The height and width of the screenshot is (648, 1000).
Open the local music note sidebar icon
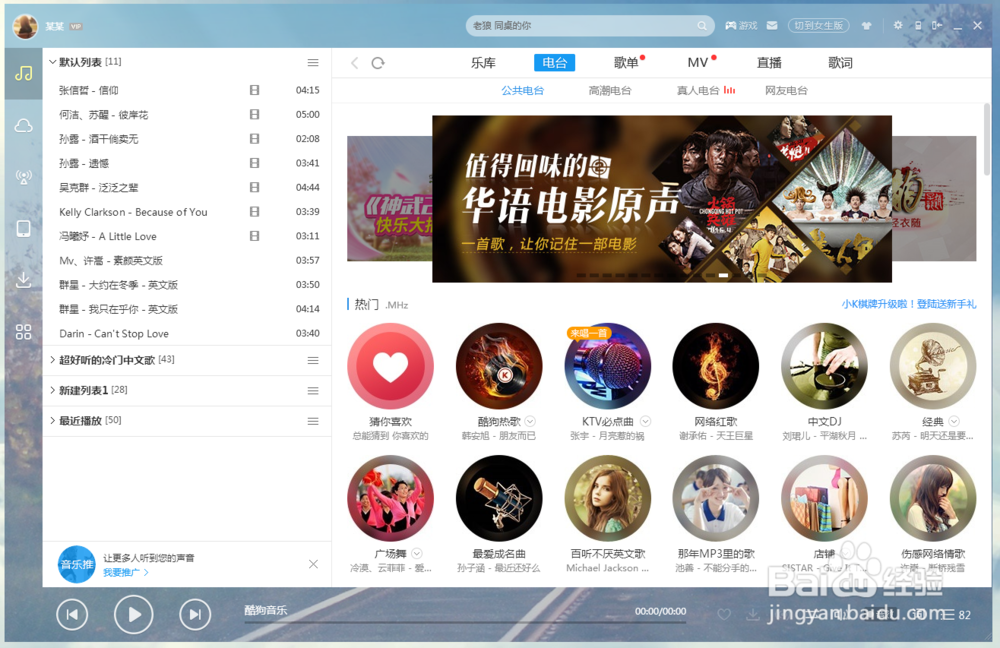click(x=24, y=73)
